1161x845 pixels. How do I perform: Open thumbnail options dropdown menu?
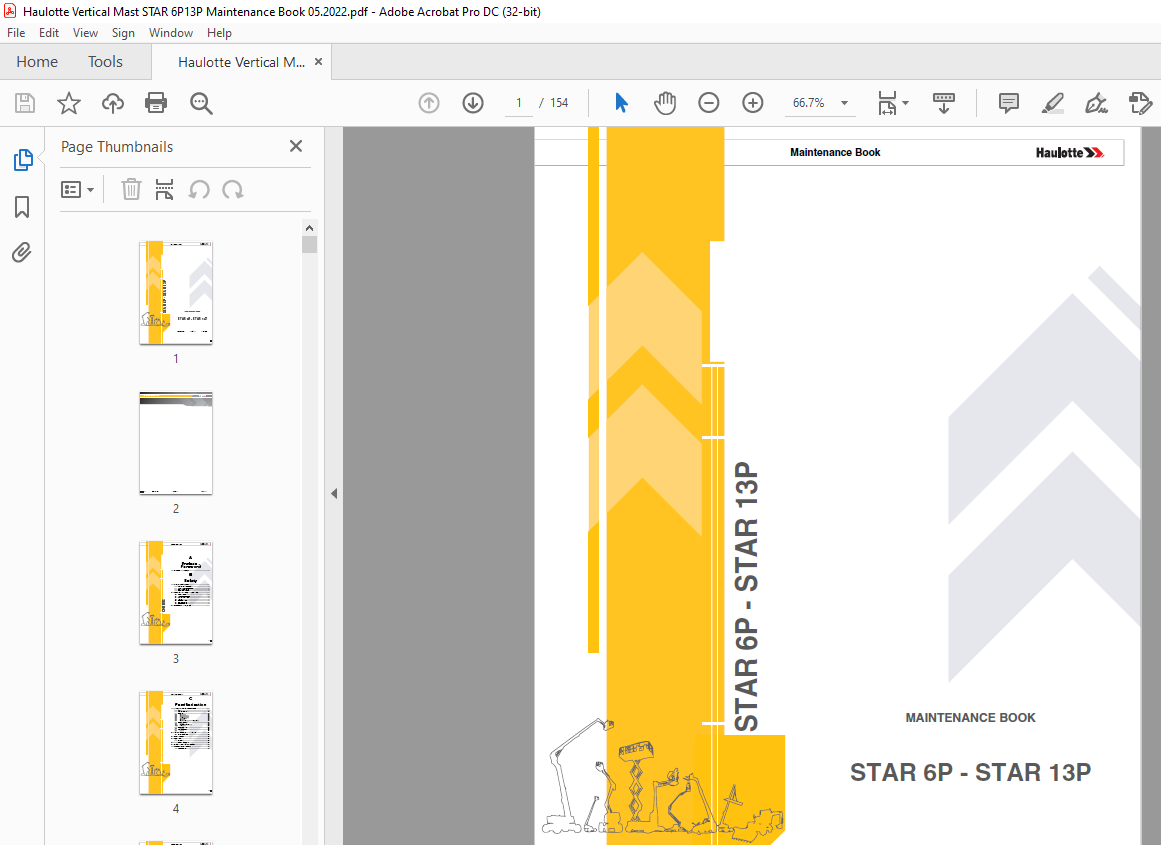pos(77,190)
